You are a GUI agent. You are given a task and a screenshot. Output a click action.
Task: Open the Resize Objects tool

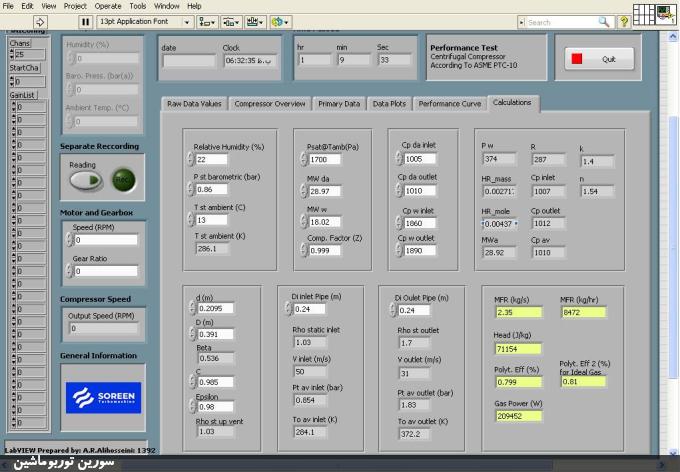(255, 21)
